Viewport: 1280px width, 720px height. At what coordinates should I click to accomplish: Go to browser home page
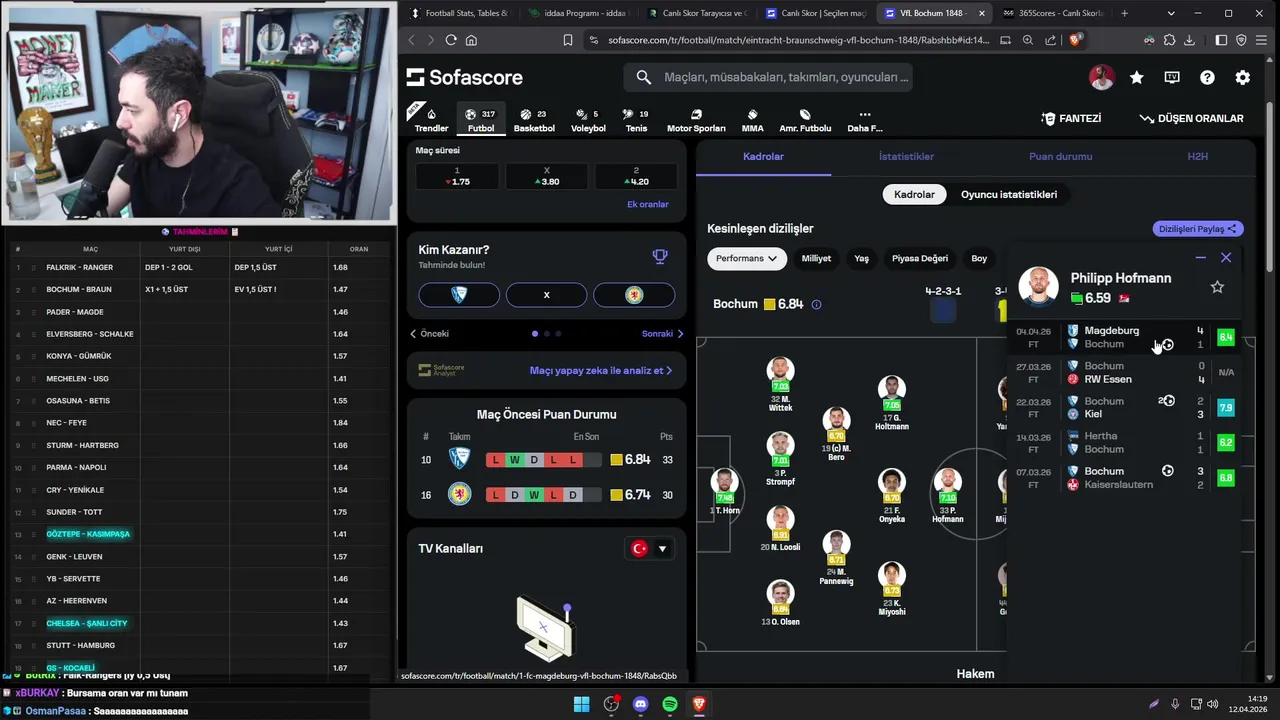472,40
